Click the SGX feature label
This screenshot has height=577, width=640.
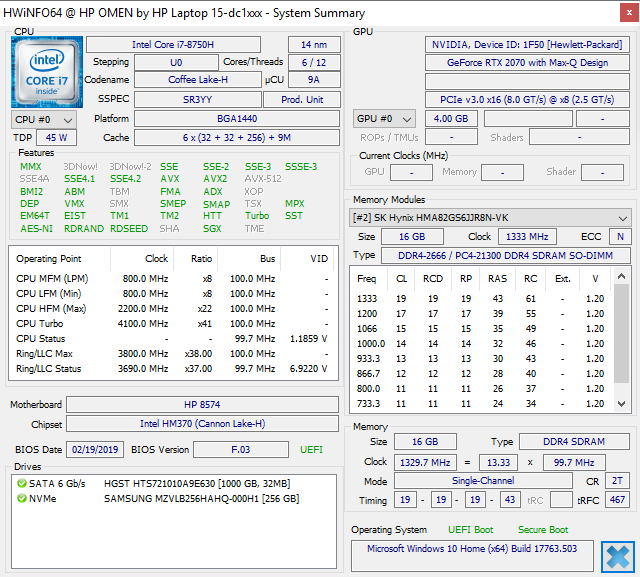tap(212, 229)
